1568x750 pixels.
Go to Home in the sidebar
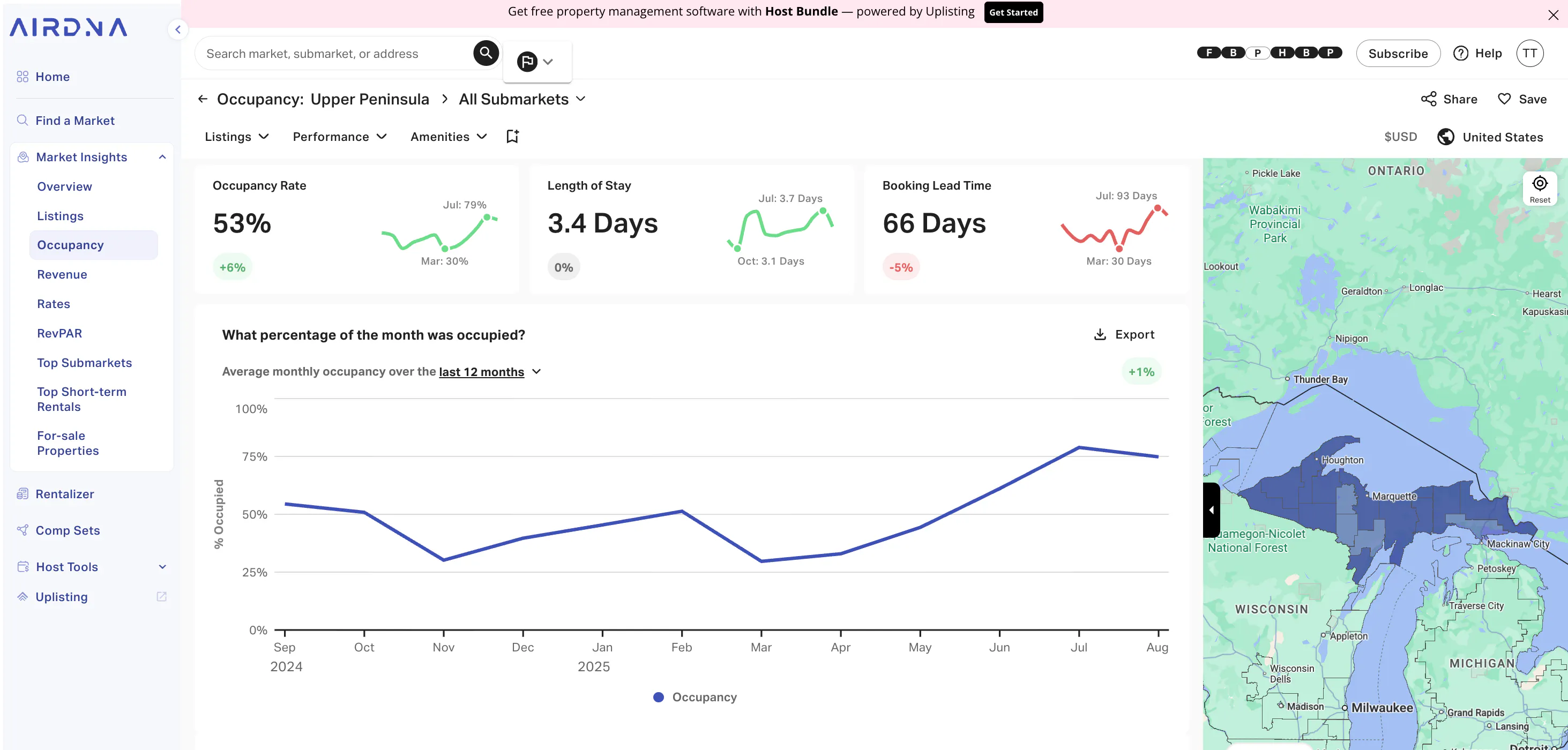pos(53,77)
